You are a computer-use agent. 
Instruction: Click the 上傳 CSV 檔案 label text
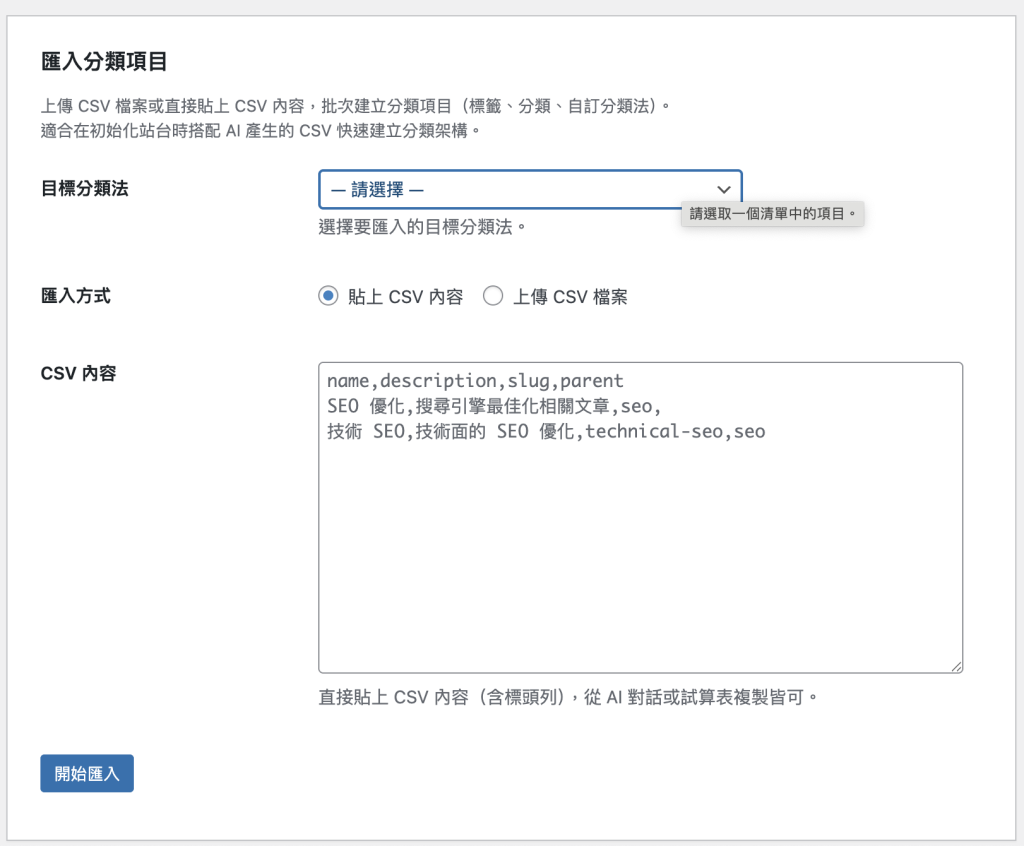point(570,297)
